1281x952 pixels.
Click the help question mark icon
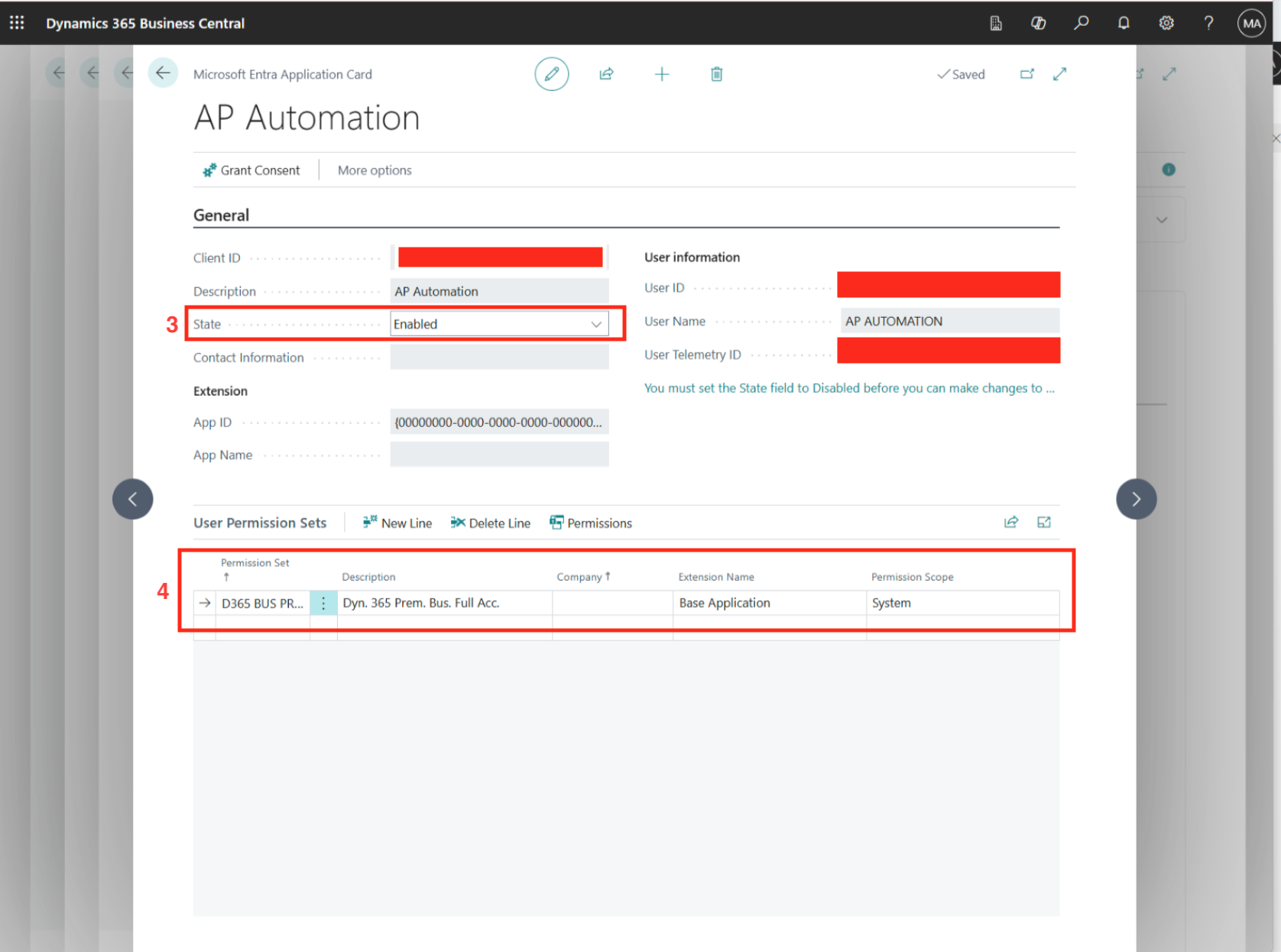point(1208,23)
